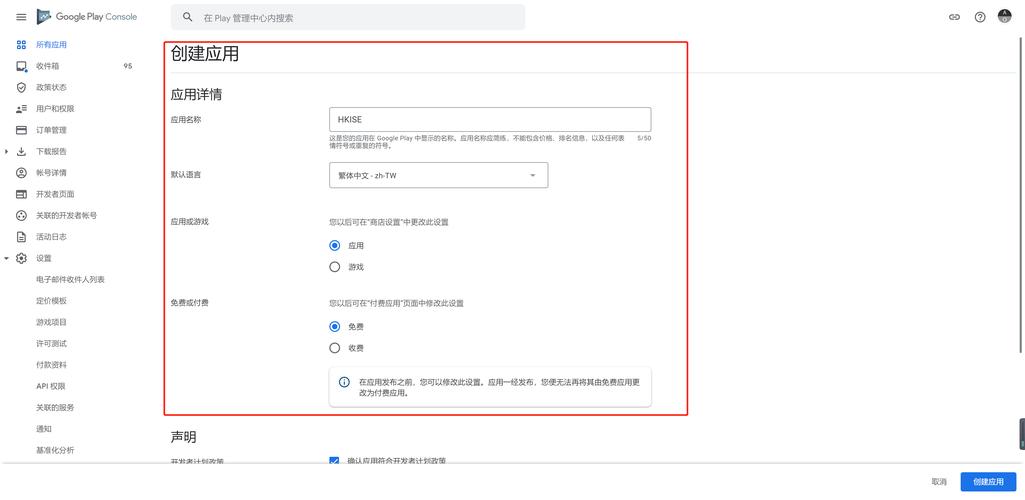
Task: Open 游戏项目 under settings
Action: (51, 322)
